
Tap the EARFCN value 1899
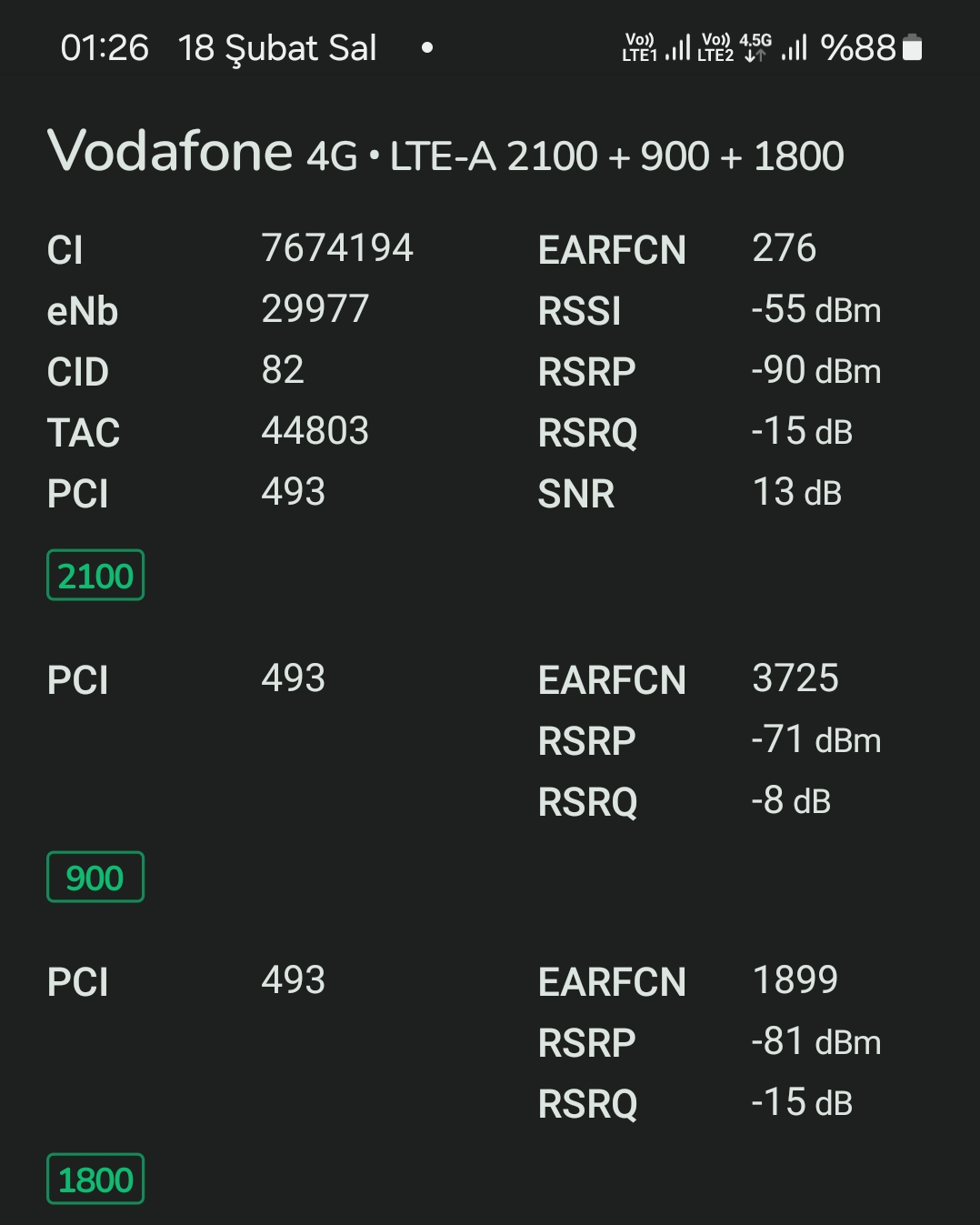(x=795, y=980)
